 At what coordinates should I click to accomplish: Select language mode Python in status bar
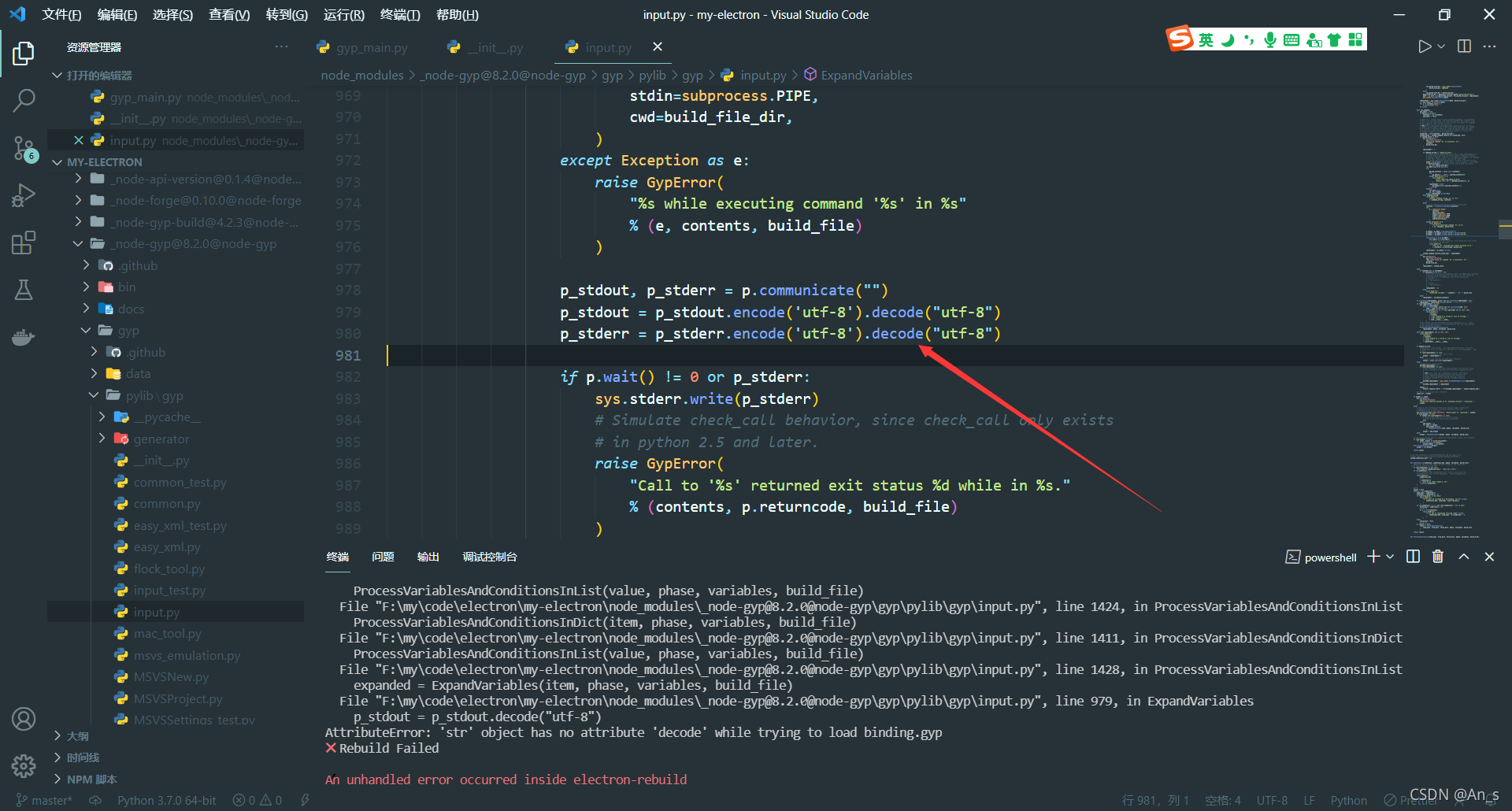(x=1348, y=800)
